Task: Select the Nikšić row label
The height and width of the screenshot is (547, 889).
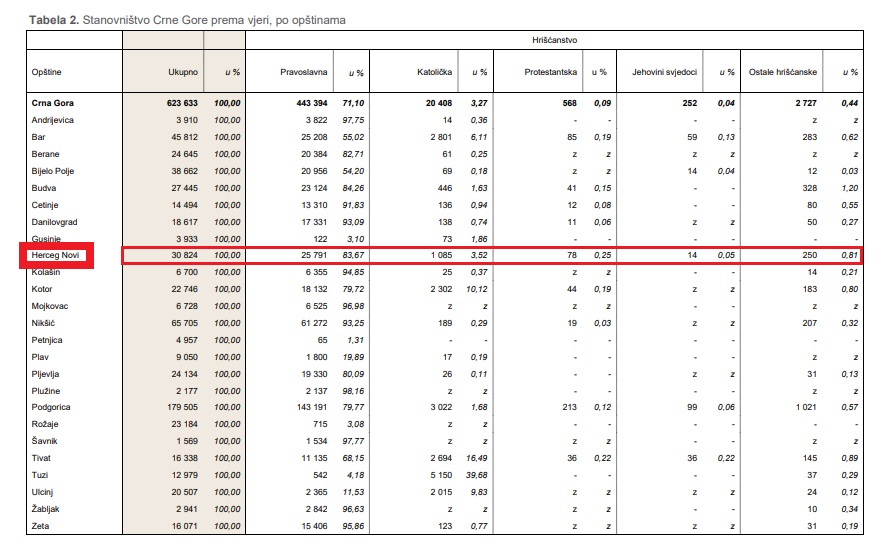Action: pos(45,323)
